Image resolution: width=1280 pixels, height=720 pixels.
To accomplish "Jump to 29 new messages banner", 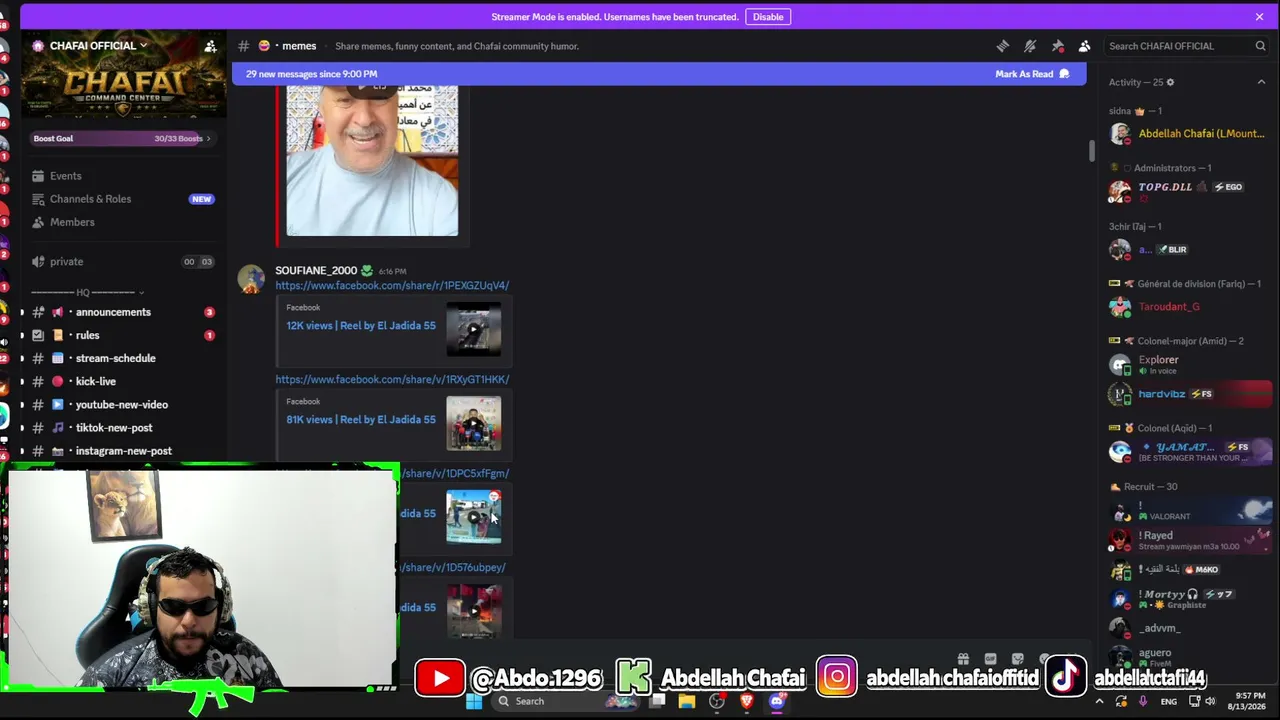I will (311, 74).
